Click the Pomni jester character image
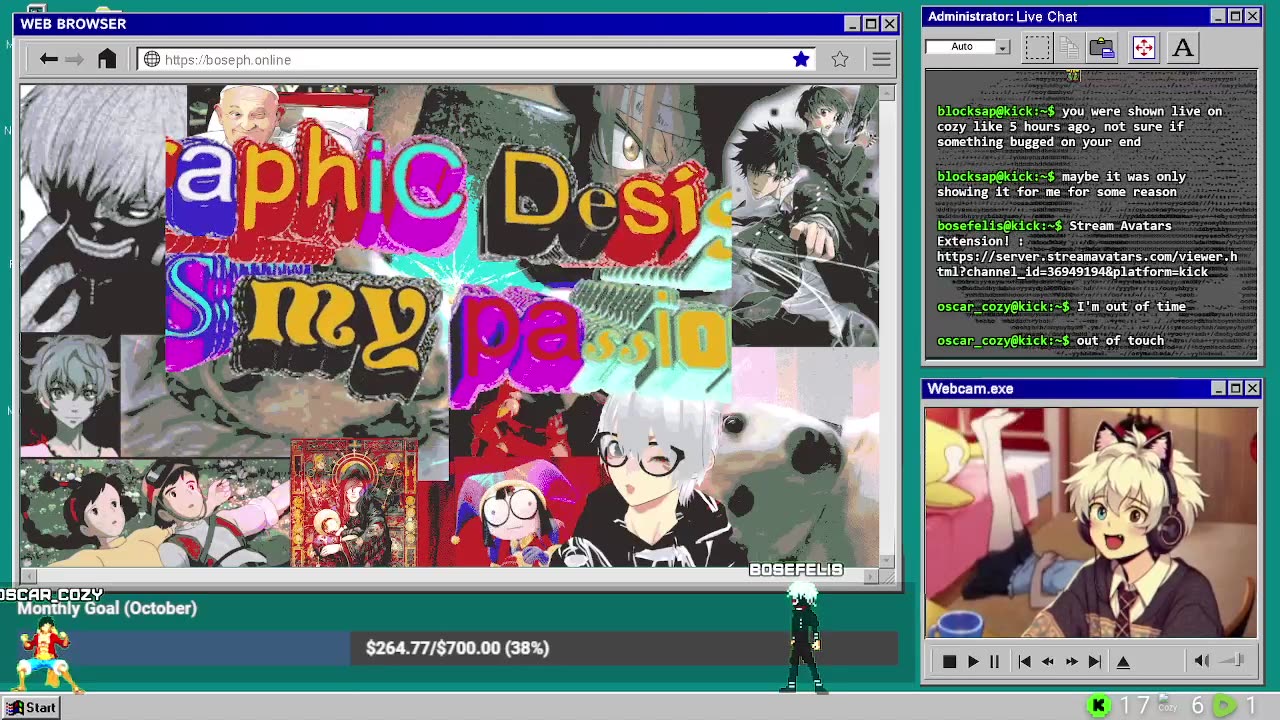This screenshot has height=720, width=1280. click(x=515, y=515)
